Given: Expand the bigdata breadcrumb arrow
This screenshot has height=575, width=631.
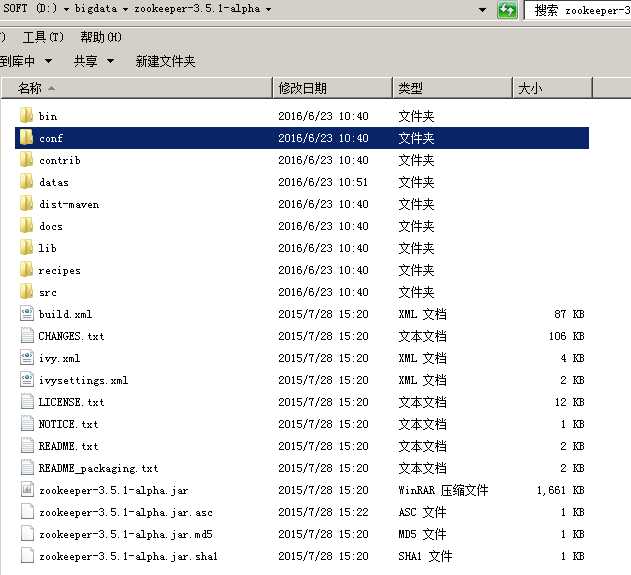Looking at the screenshot, I should point(126,9).
